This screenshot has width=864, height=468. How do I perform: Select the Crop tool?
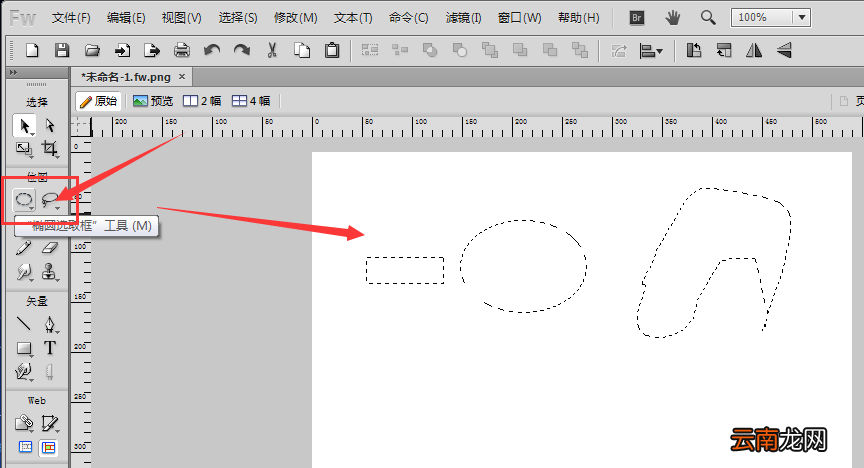tap(50, 149)
